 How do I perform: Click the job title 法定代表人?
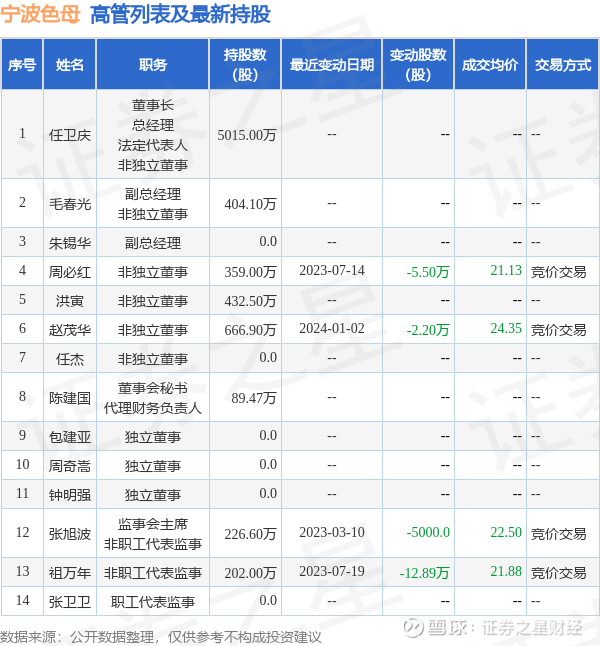point(153,145)
